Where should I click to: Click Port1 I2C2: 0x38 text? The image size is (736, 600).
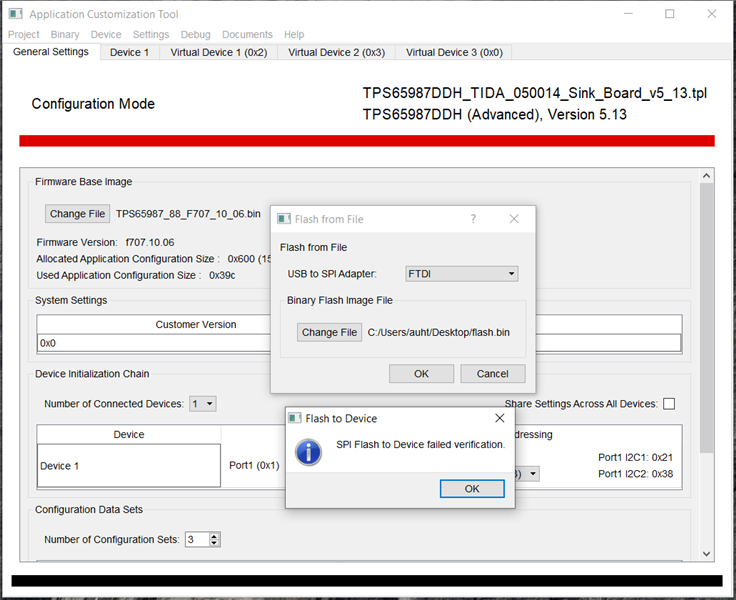click(x=635, y=474)
